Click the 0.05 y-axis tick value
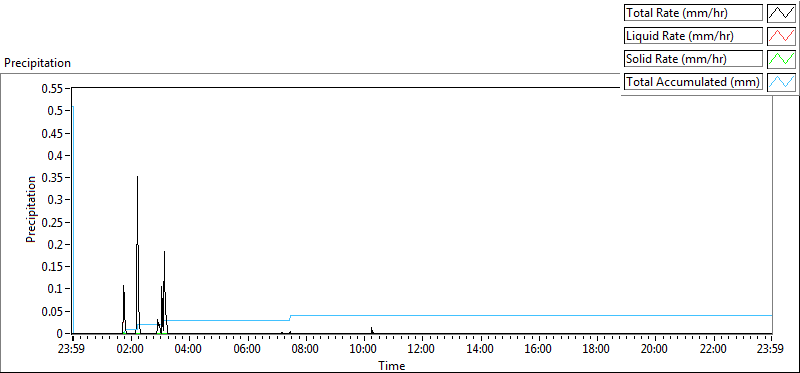Image resolution: width=800 pixels, height=373 pixels. pos(54,311)
